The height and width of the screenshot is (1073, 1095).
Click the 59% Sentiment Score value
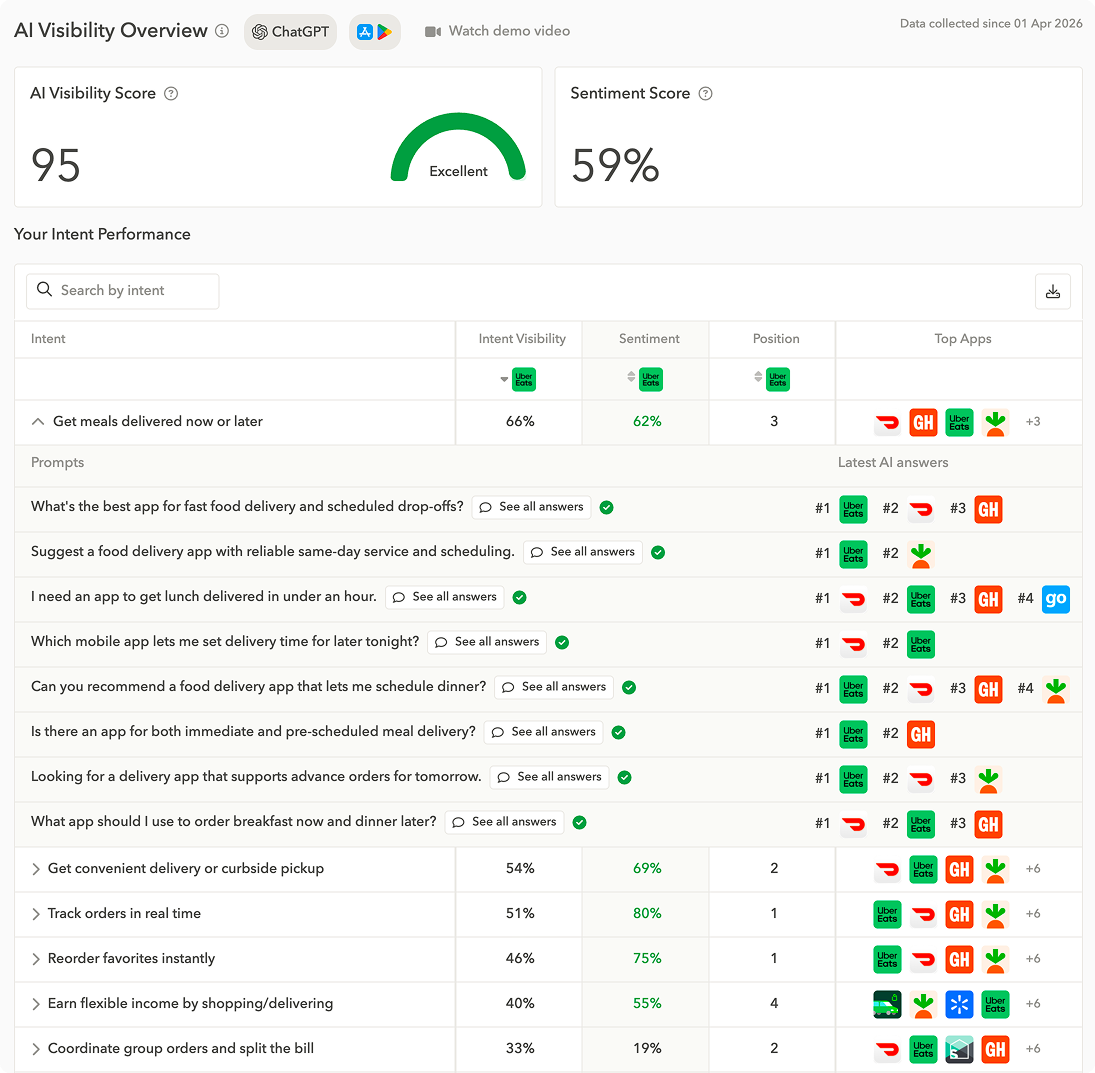615,166
